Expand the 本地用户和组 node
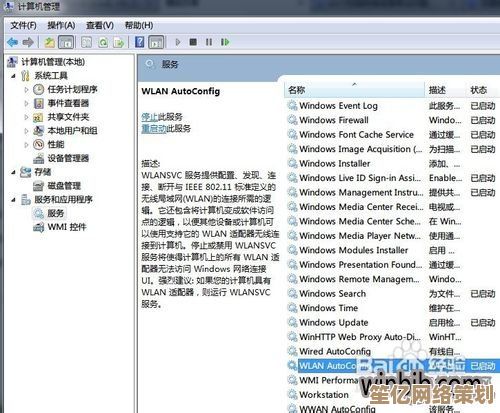This screenshot has height=413, width=500. [x=26, y=131]
